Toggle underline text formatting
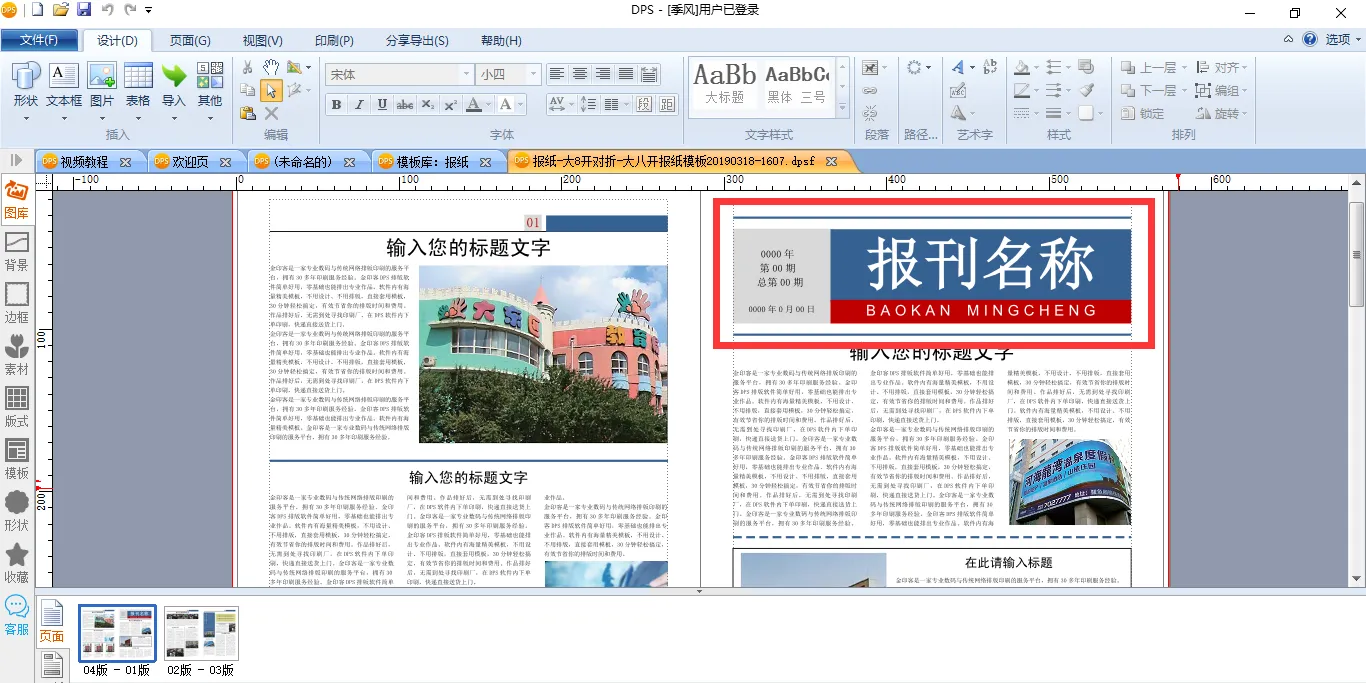 tap(382, 105)
